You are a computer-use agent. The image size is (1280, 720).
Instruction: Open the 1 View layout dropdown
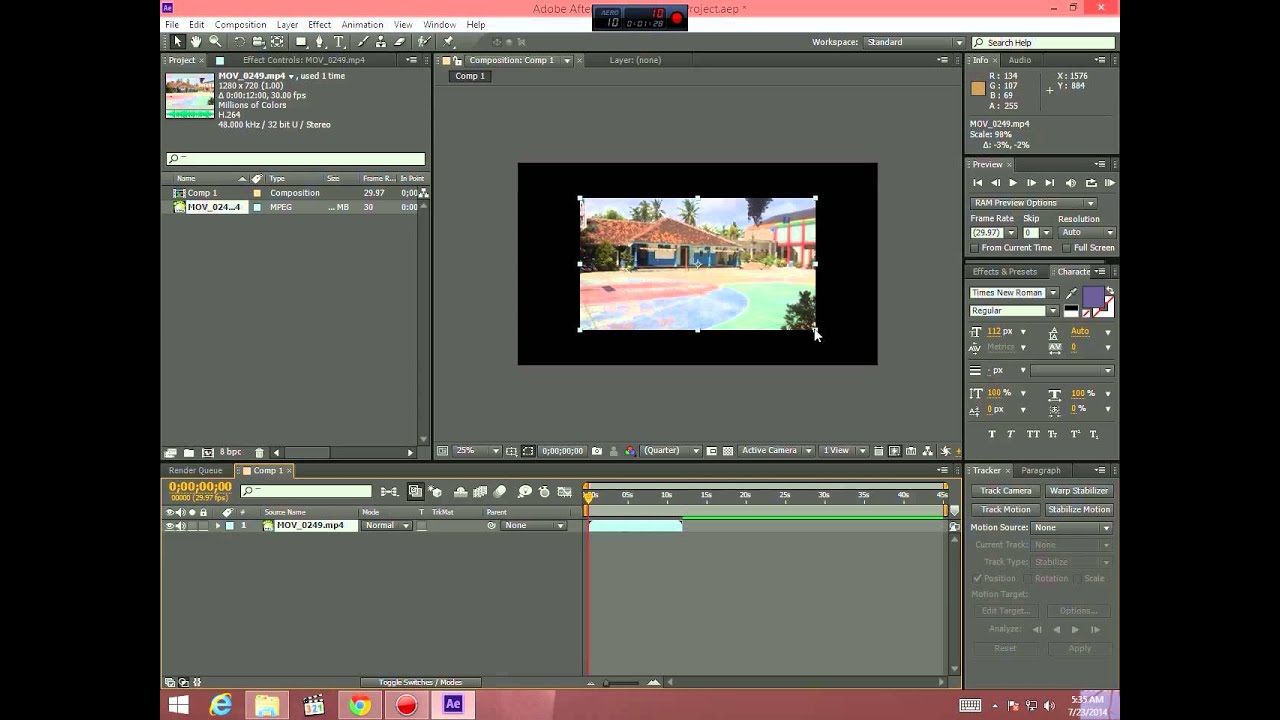(844, 451)
